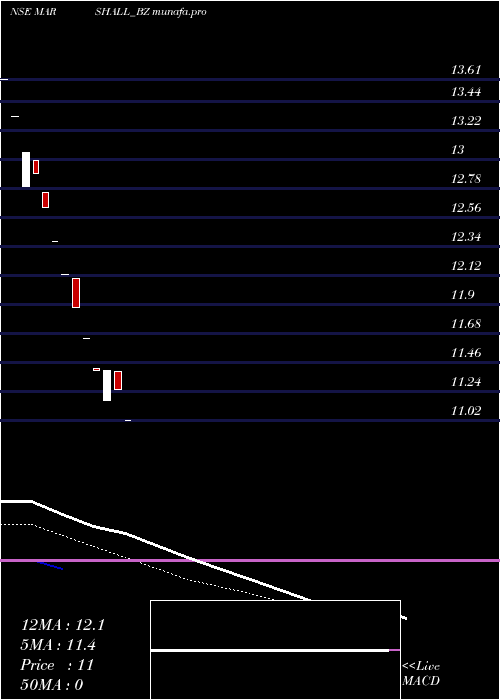Image resolution: width=500 pixels, height=700 pixels.
Task: Click the 13 price level label
Action: (x=458, y=150)
